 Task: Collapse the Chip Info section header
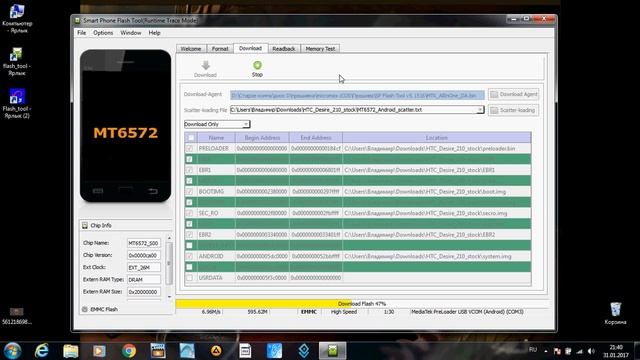(x=127, y=225)
